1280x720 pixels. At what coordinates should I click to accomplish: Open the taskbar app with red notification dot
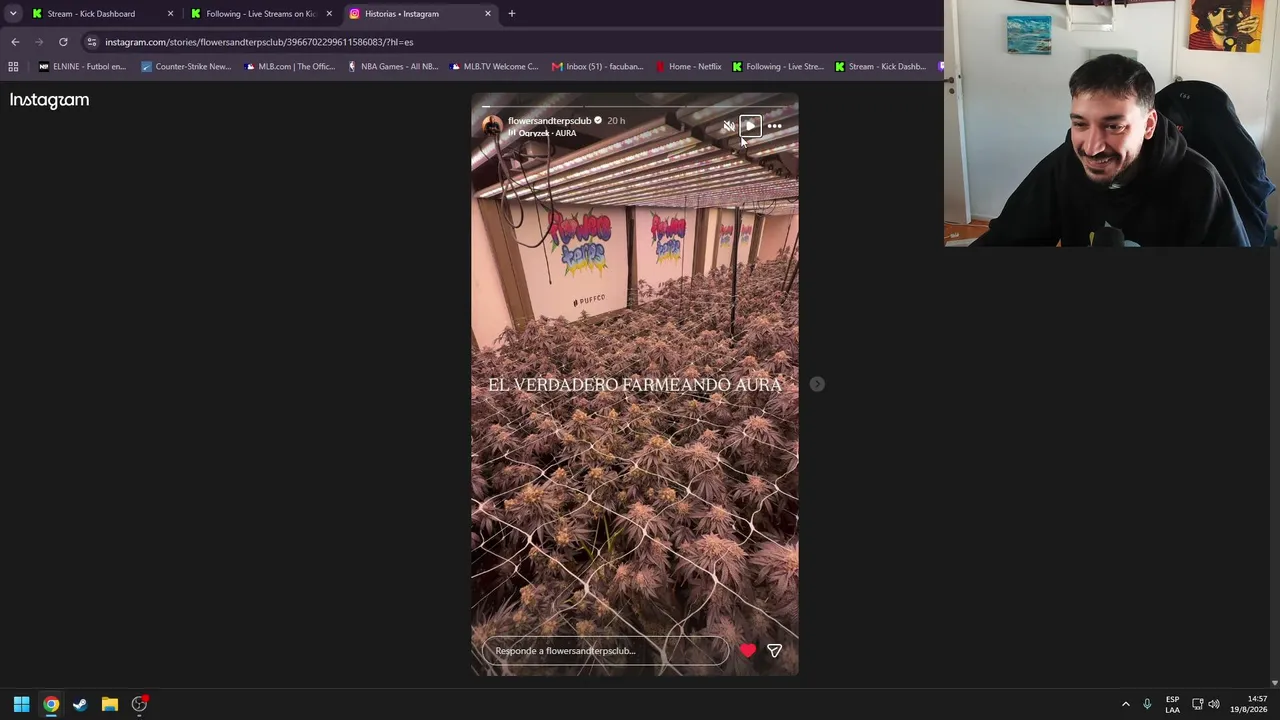[139, 704]
